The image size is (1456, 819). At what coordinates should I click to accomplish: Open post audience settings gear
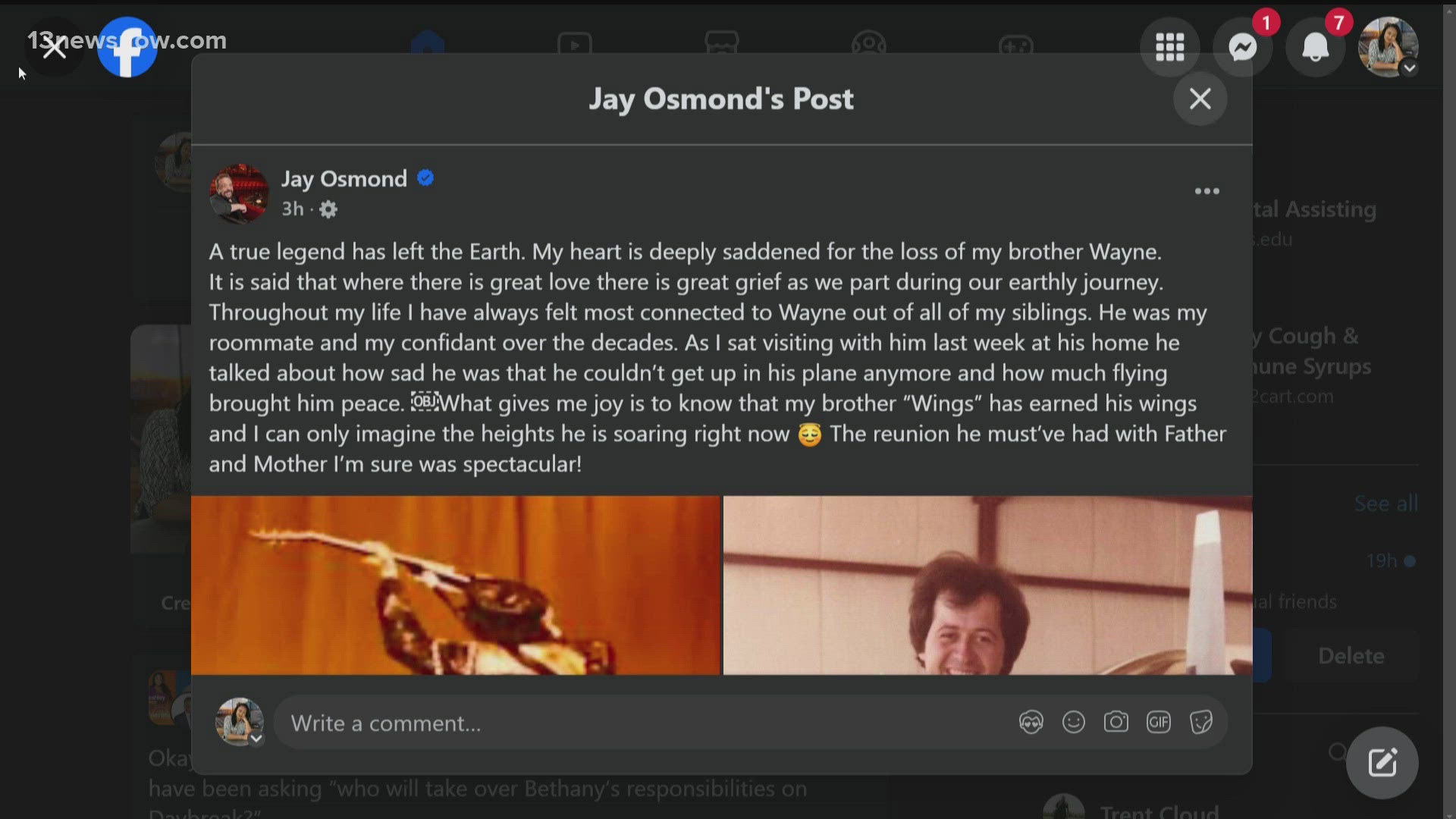point(328,209)
